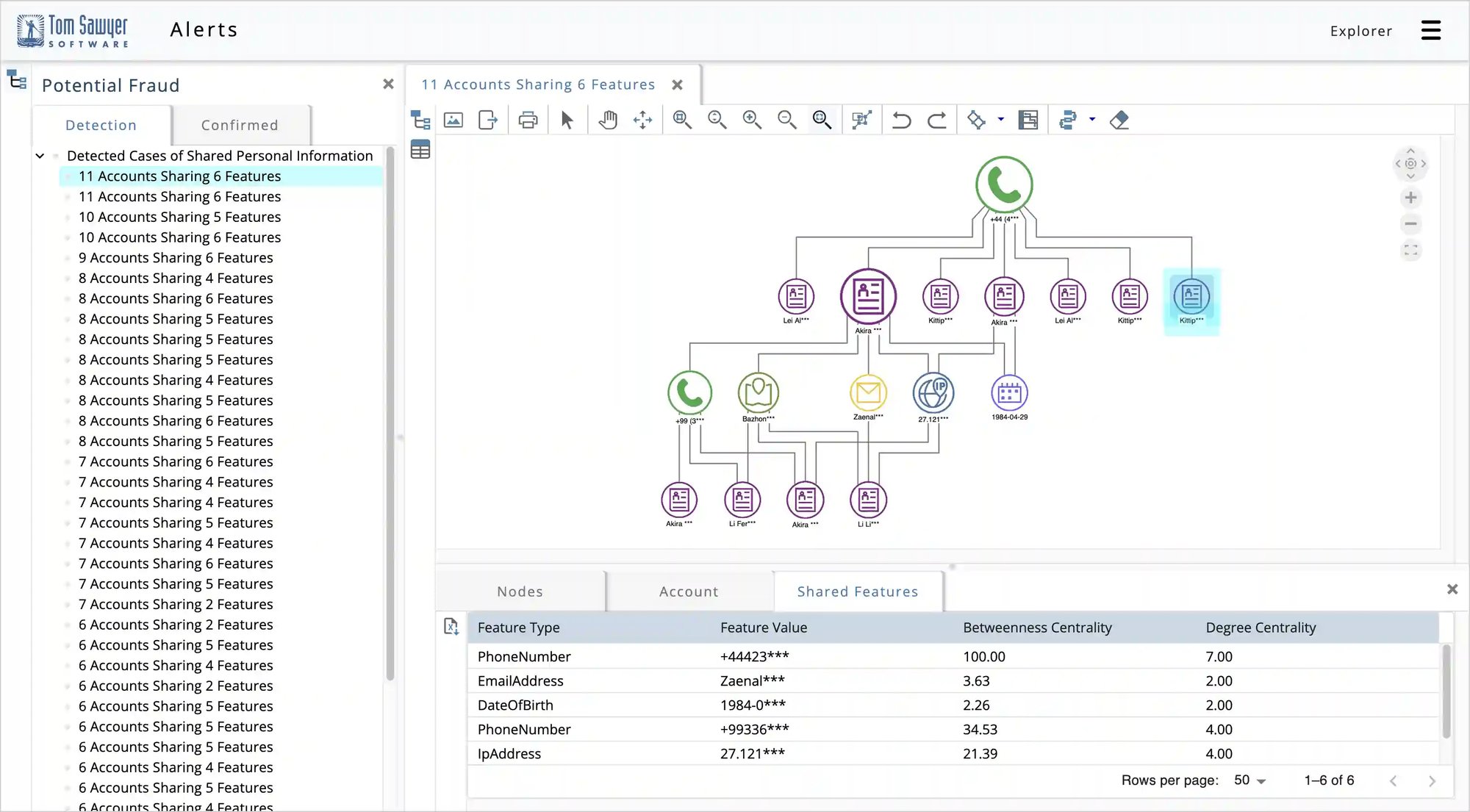Image resolution: width=1470 pixels, height=812 pixels.
Task: Select the four-arrow move tool
Action: (643, 120)
